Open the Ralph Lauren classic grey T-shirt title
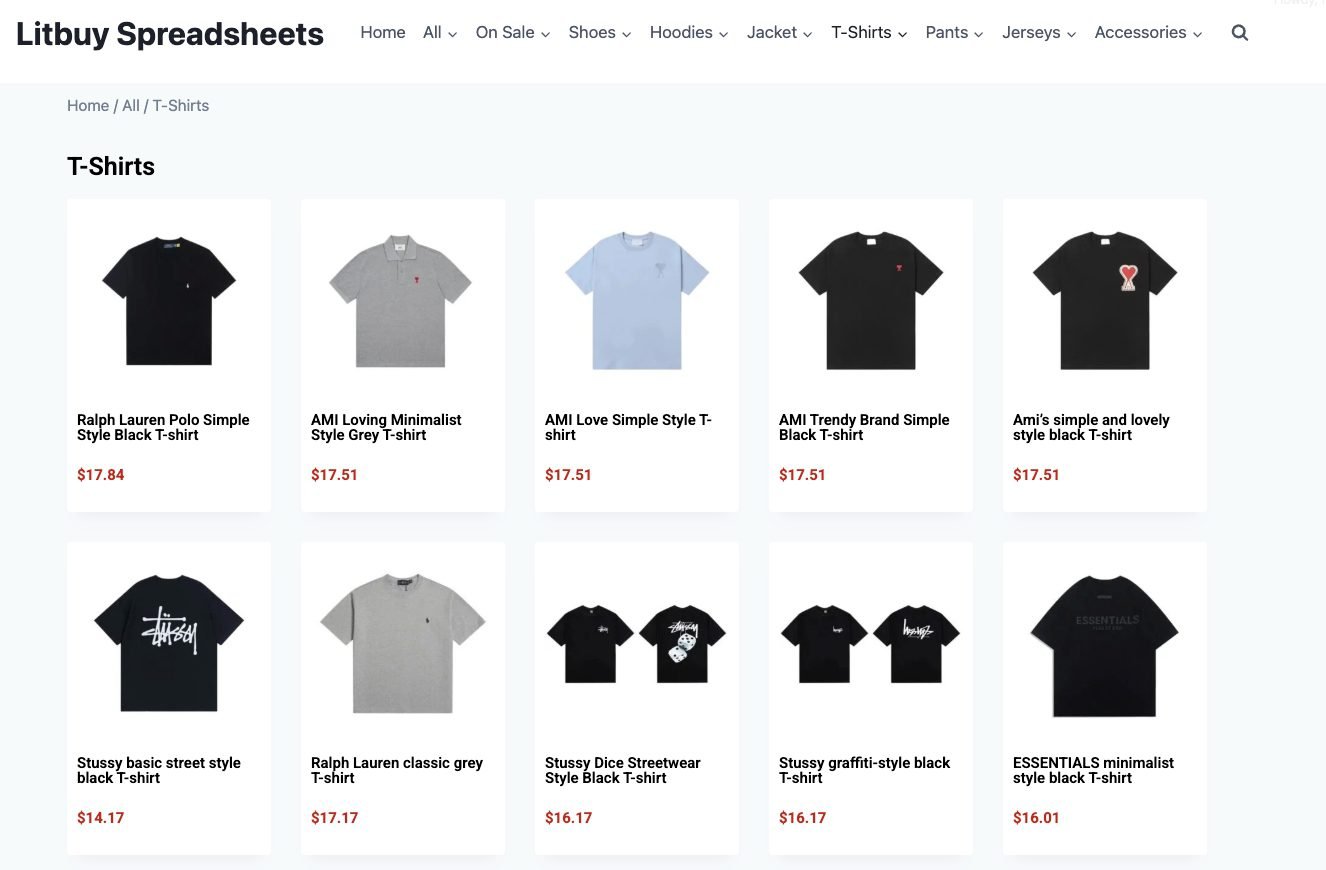 pos(397,770)
